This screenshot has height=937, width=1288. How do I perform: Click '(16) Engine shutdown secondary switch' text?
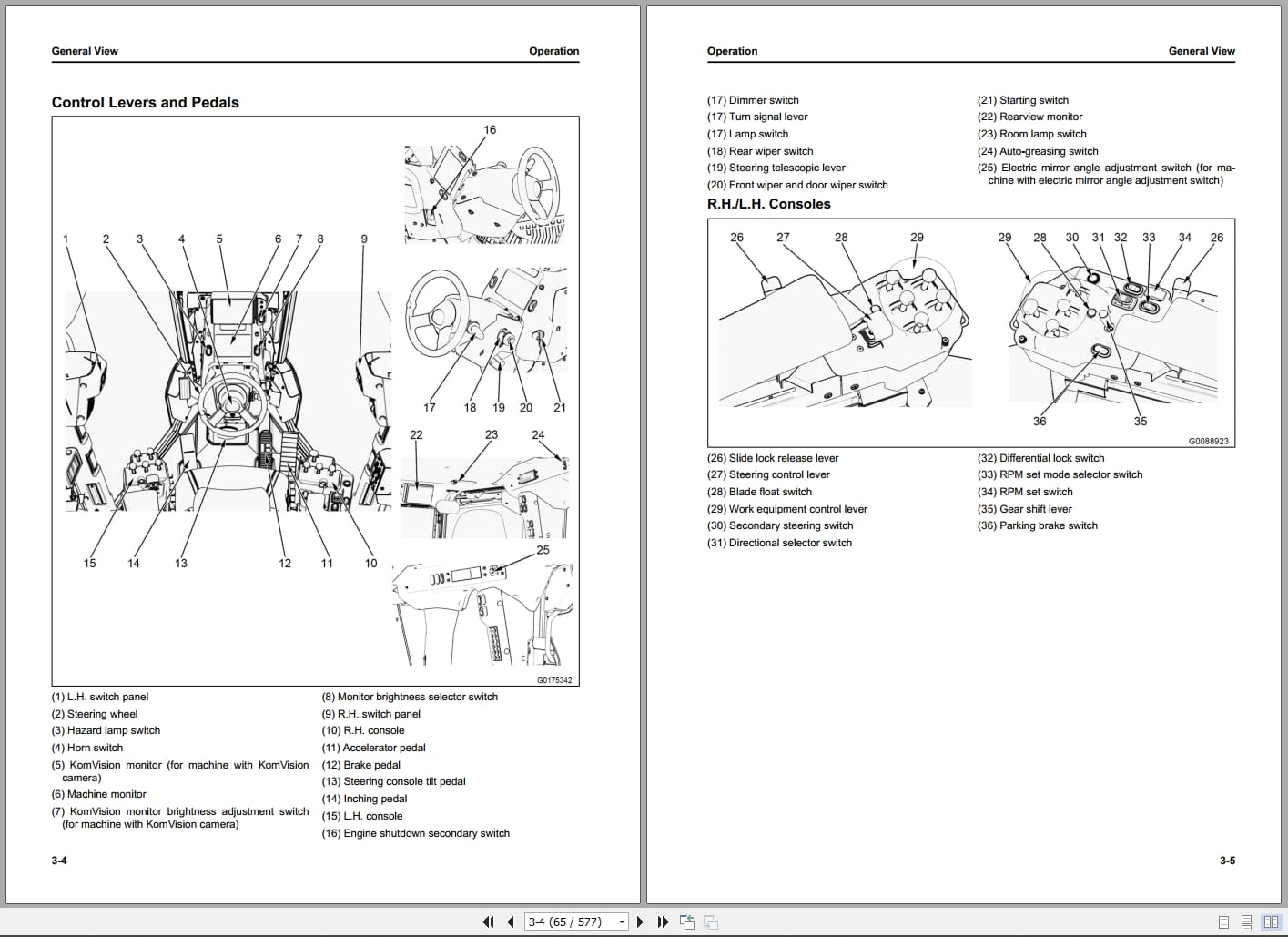415,833
